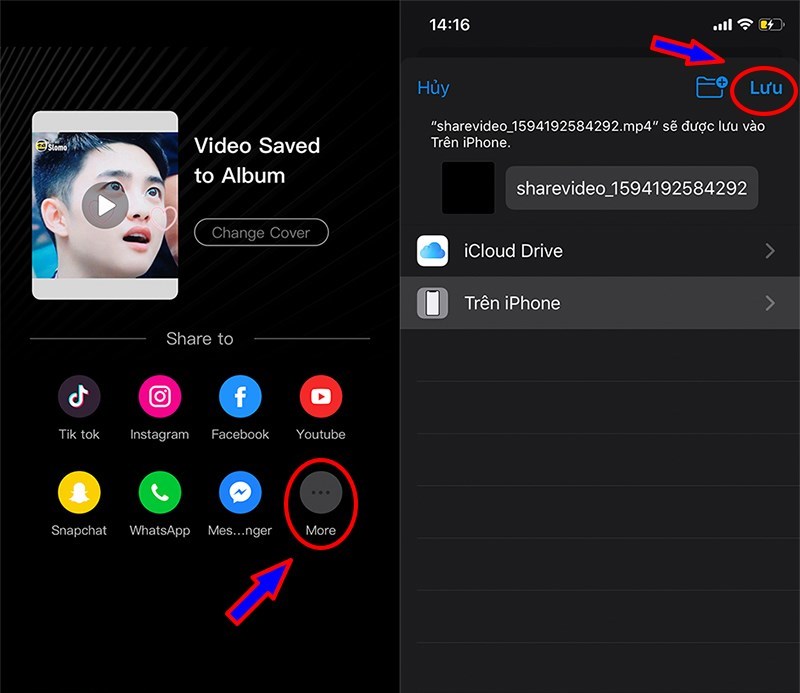The image size is (800, 693).
Task: Tap the black video thumbnail
Action: point(467,188)
